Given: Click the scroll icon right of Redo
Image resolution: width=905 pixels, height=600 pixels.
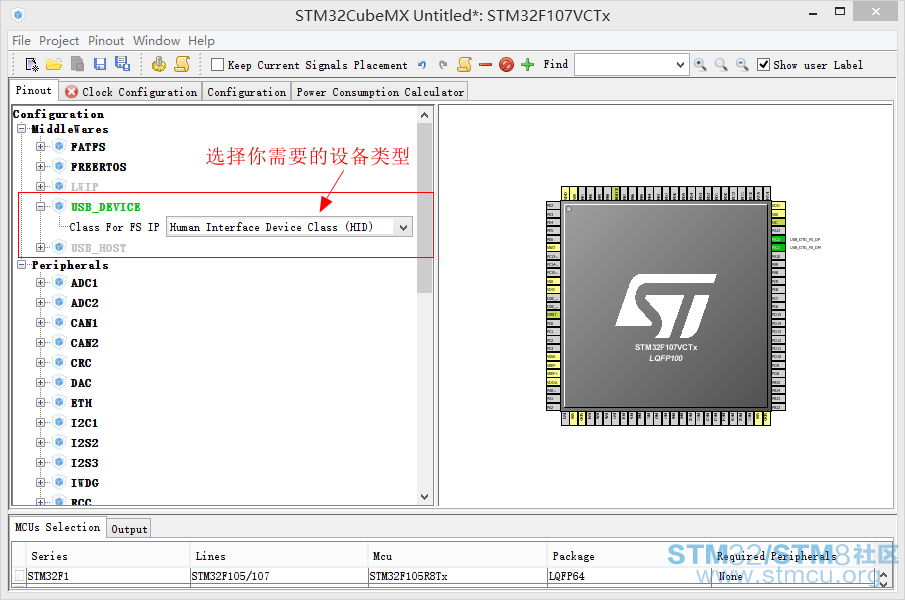Looking at the screenshot, I should [465, 64].
